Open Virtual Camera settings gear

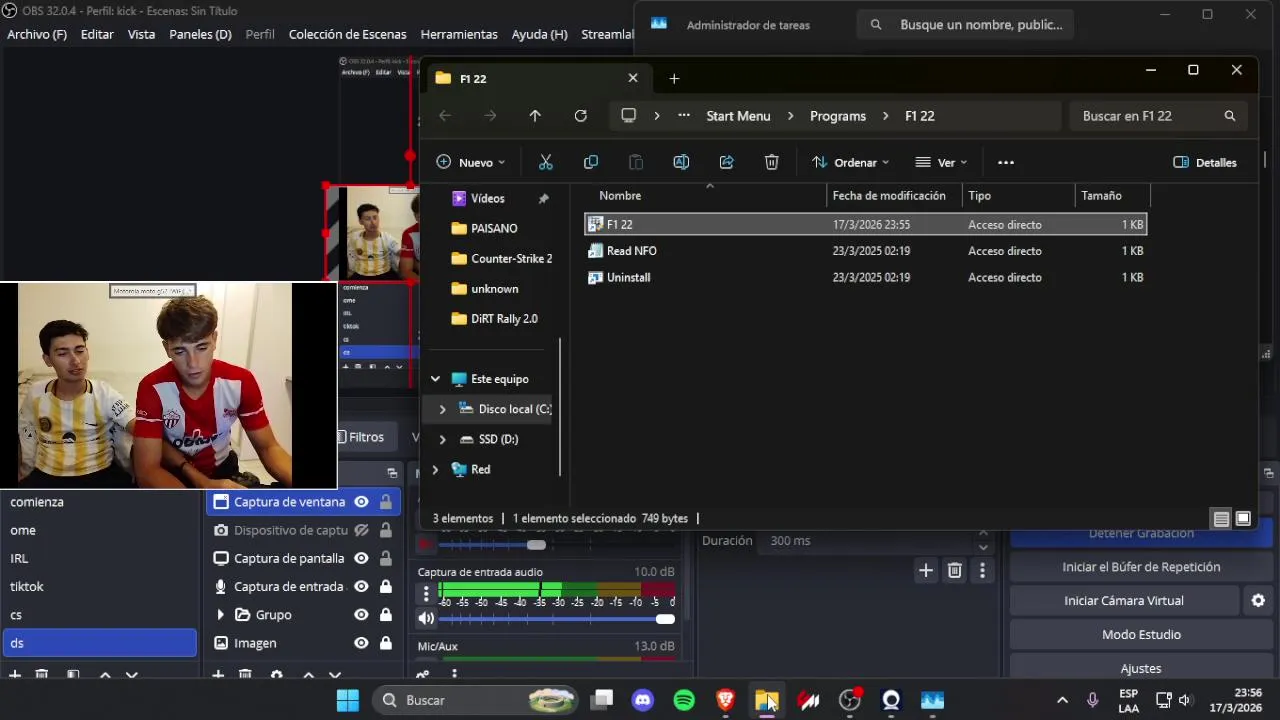1258,601
